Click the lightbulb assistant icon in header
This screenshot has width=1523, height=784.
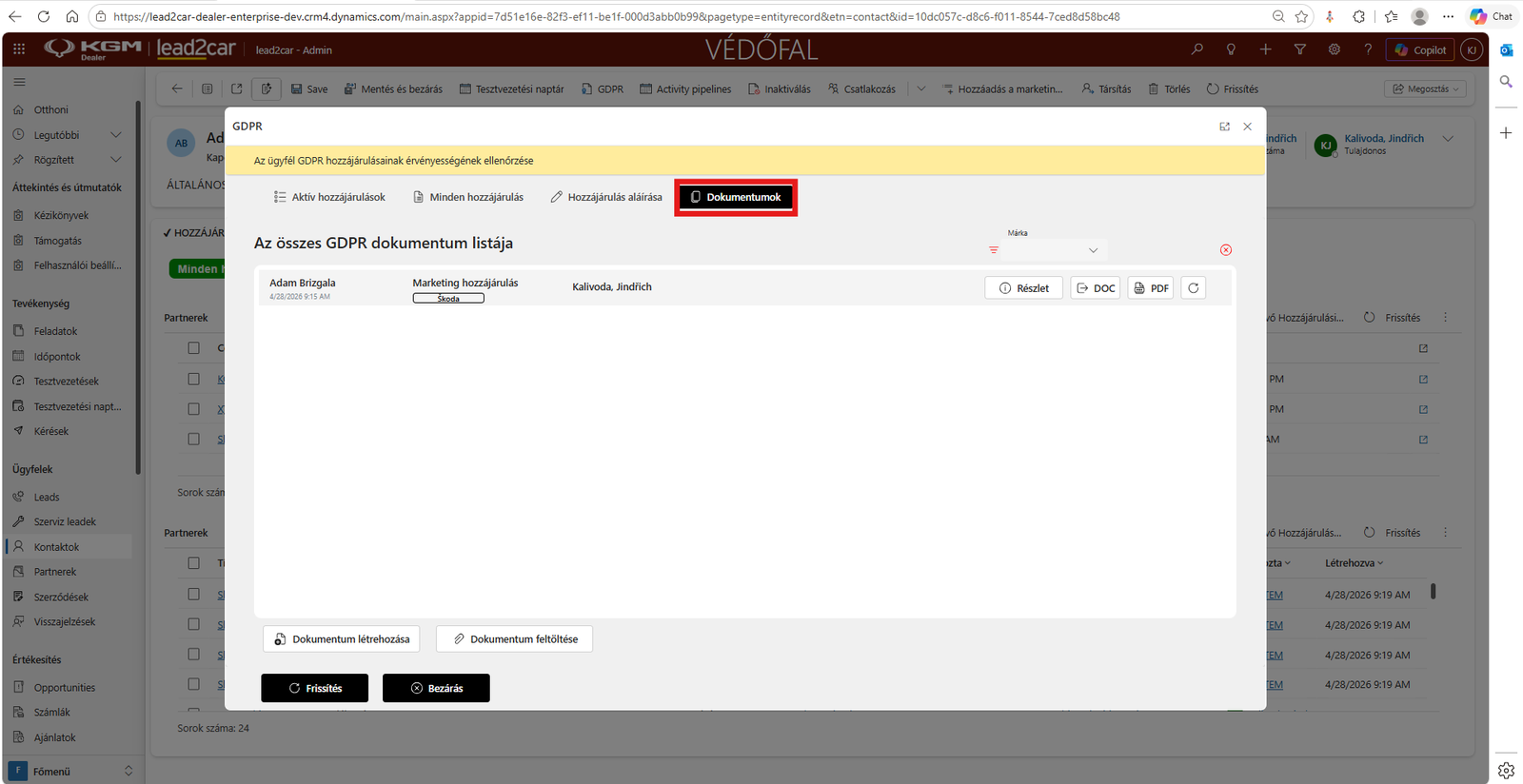1232,49
